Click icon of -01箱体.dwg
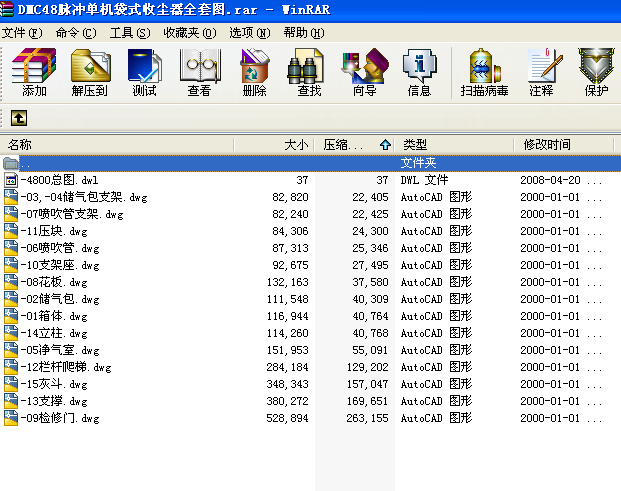Image resolution: width=621 pixels, height=491 pixels. pos(11,316)
